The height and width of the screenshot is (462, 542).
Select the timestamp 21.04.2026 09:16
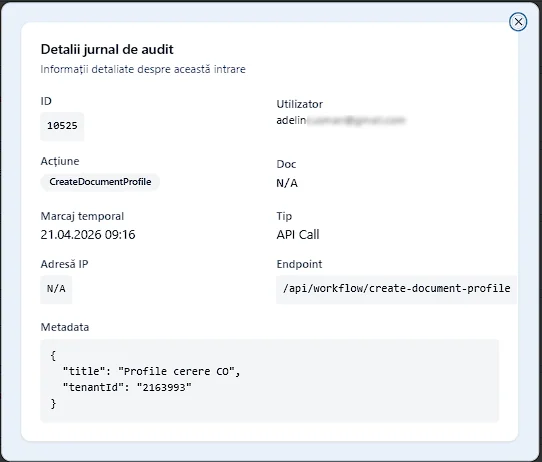pyautogui.click(x=88, y=235)
